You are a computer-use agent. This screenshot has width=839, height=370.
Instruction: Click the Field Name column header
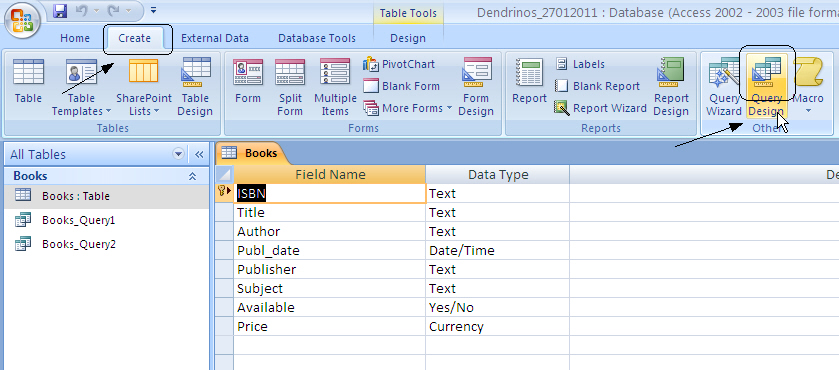pyautogui.click(x=330, y=175)
